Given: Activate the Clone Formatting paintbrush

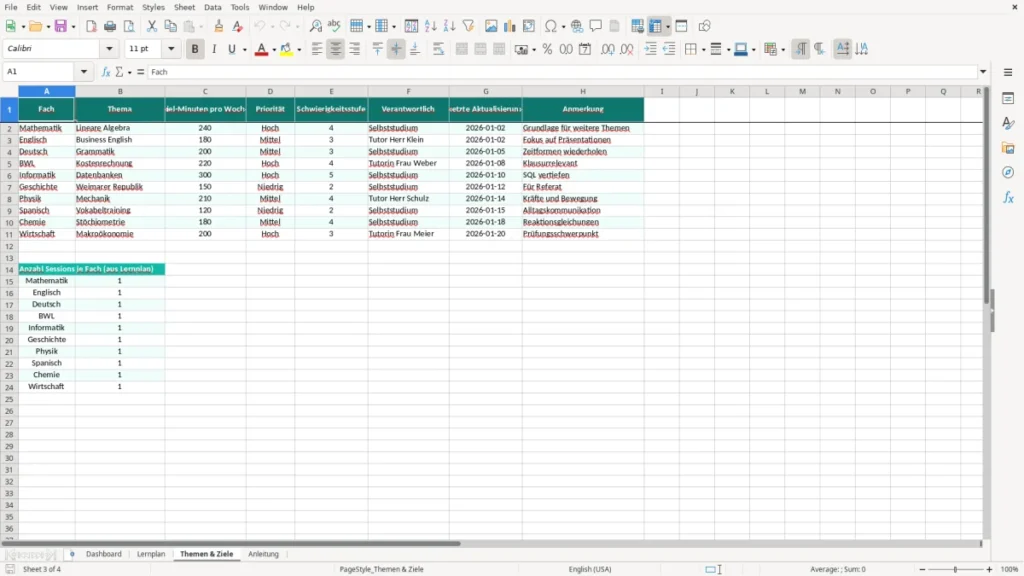Looking at the screenshot, I should tap(219, 26).
